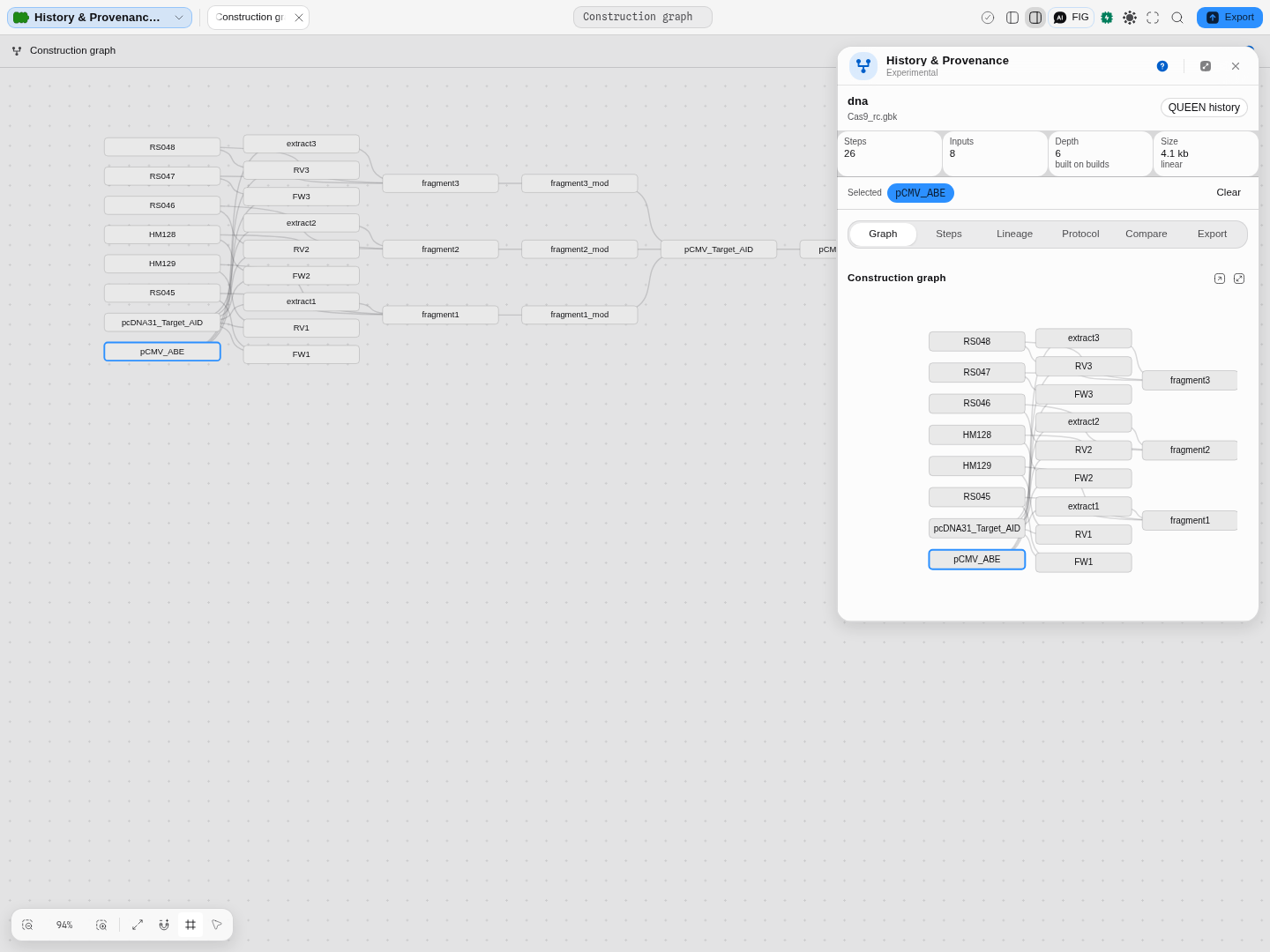Viewport: 1270px width, 952px height.
Task: Select the pointer cursor tool
Action: [217, 925]
